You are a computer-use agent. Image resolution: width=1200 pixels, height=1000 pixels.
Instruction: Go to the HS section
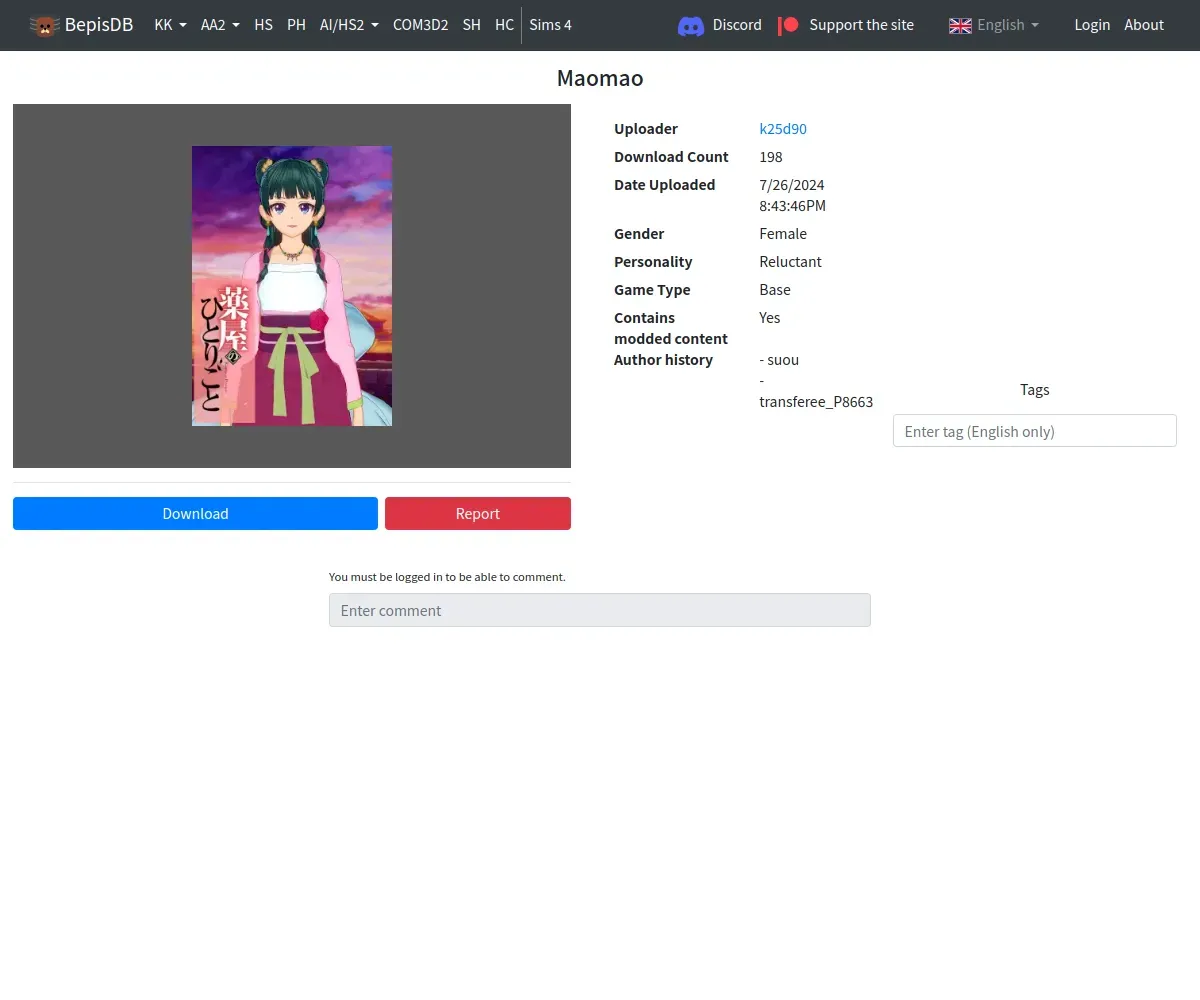pos(263,25)
